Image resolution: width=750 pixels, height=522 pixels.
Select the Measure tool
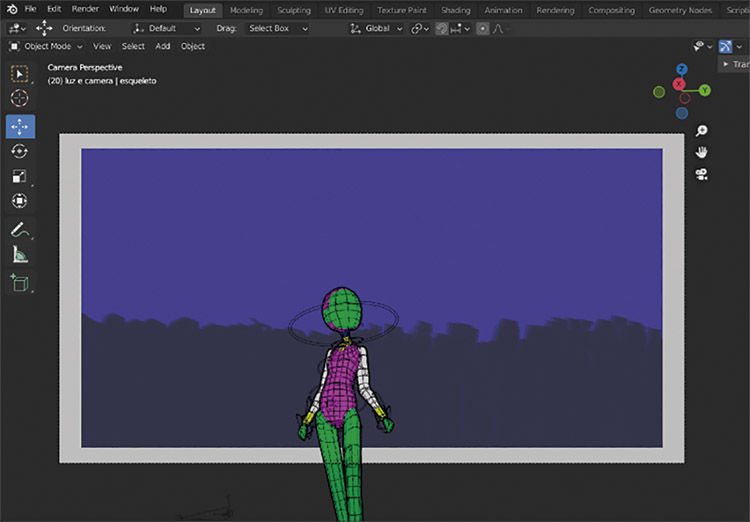pyautogui.click(x=20, y=254)
